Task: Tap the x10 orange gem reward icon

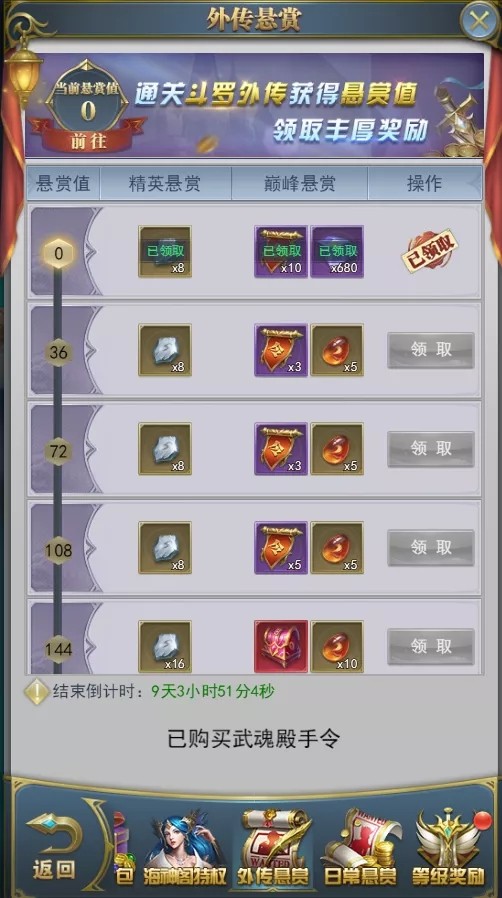Action: coord(337,647)
